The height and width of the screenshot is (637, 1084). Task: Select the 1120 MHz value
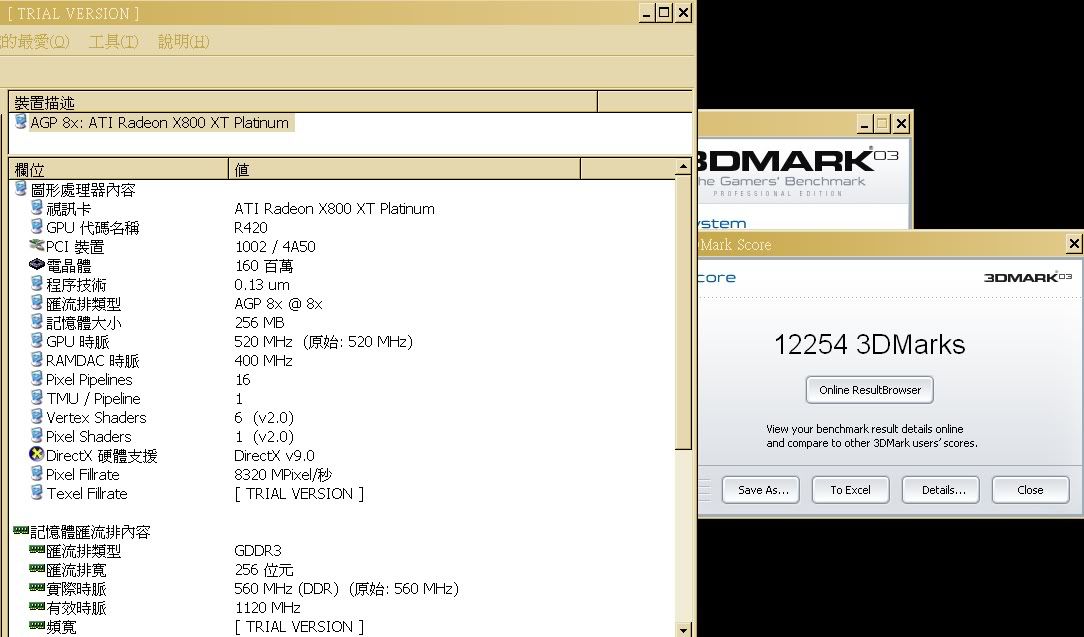click(268, 608)
